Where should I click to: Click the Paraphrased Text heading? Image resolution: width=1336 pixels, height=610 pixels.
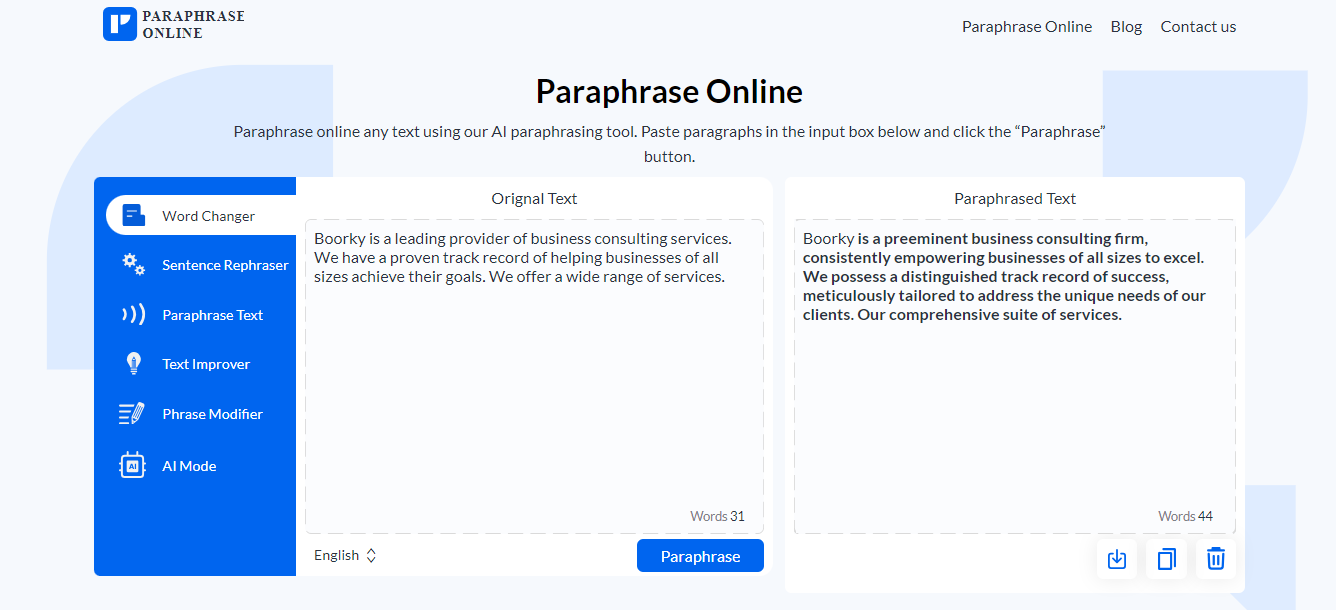tap(1015, 198)
